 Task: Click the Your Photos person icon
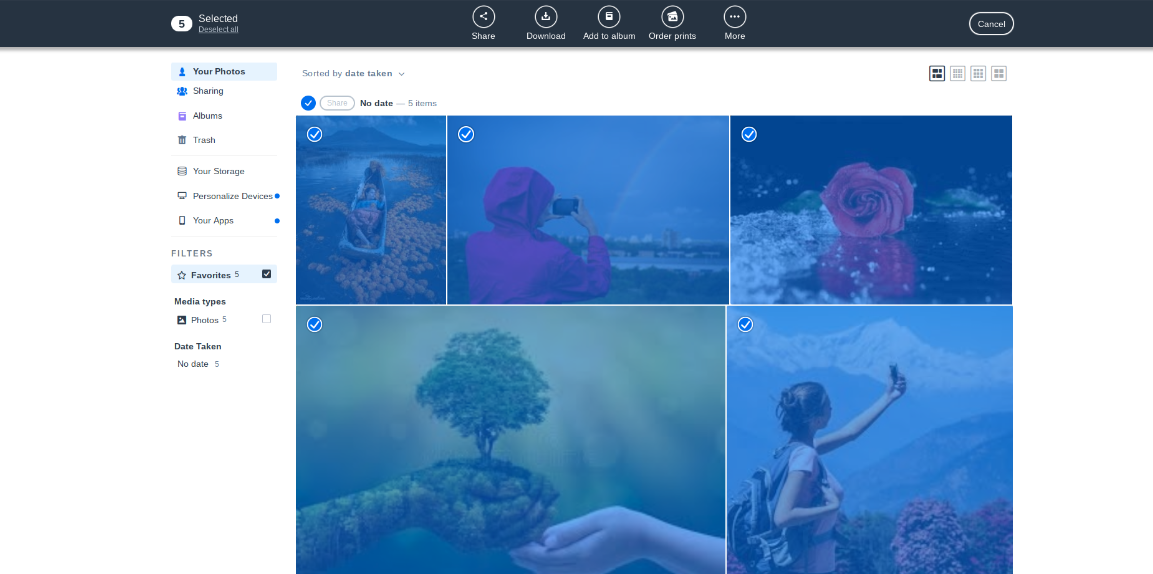[x=182, y=71]
